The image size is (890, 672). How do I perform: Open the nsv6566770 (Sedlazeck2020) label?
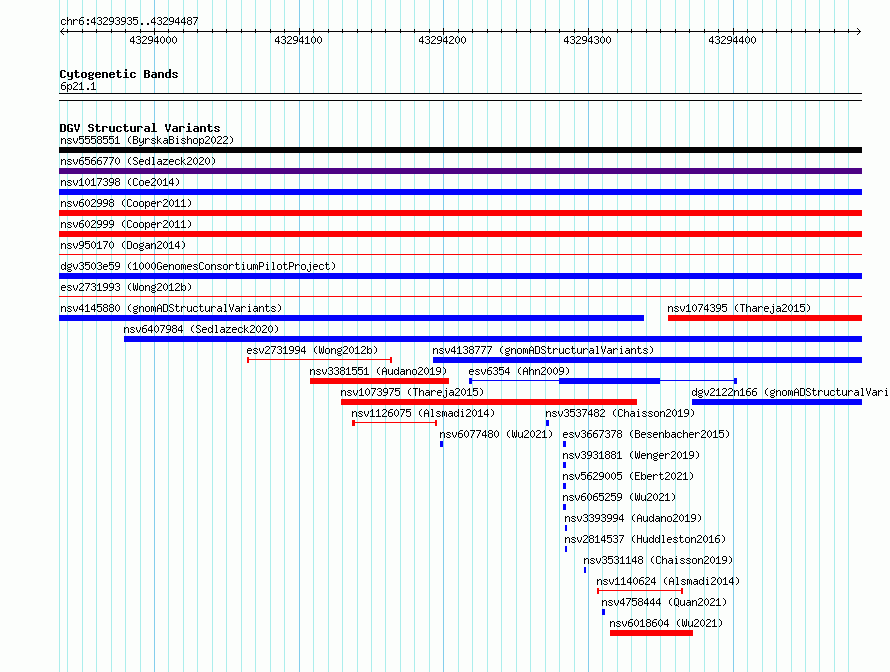[138, 161]
